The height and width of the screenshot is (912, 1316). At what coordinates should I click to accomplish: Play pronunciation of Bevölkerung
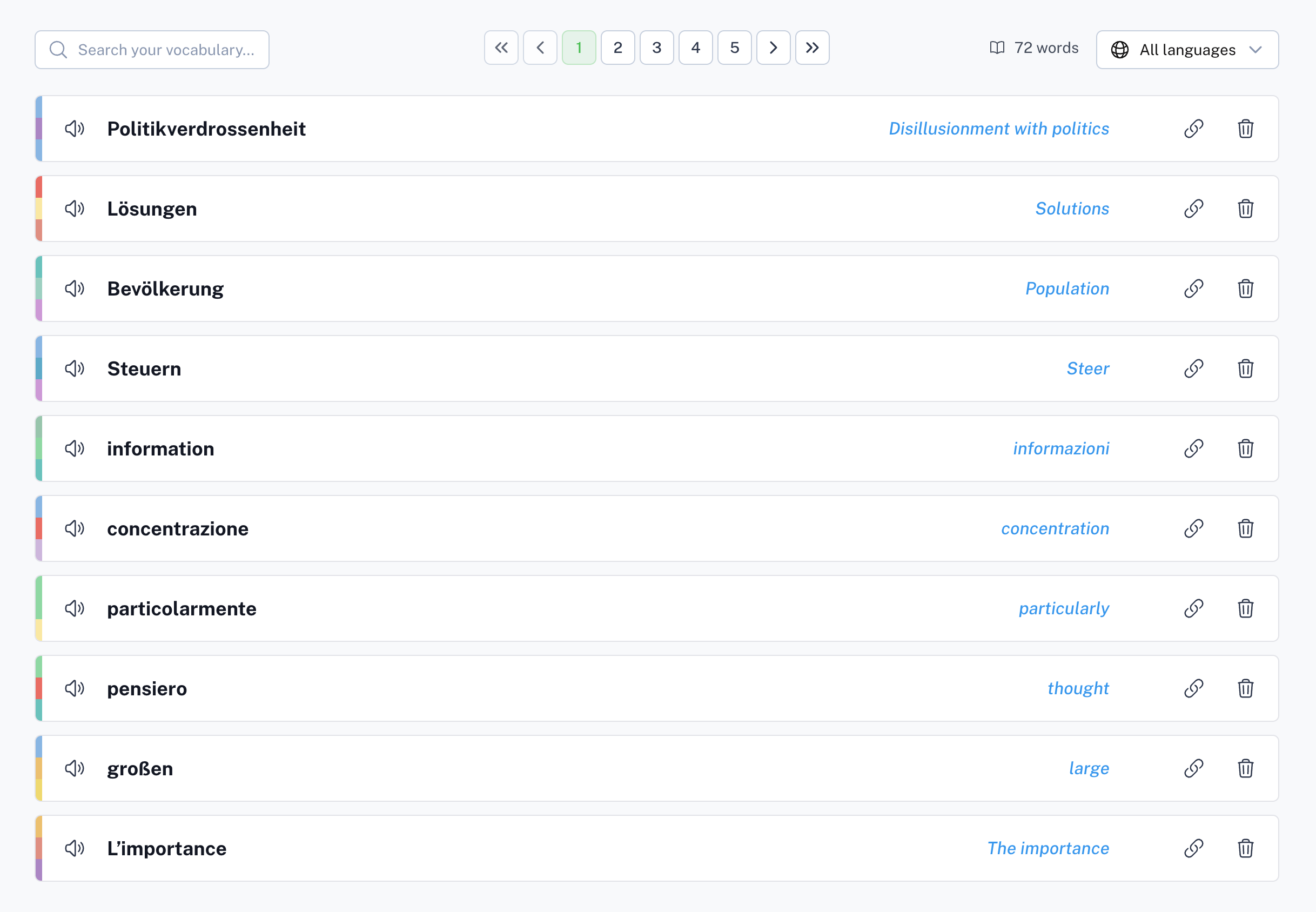pos(75,289)
